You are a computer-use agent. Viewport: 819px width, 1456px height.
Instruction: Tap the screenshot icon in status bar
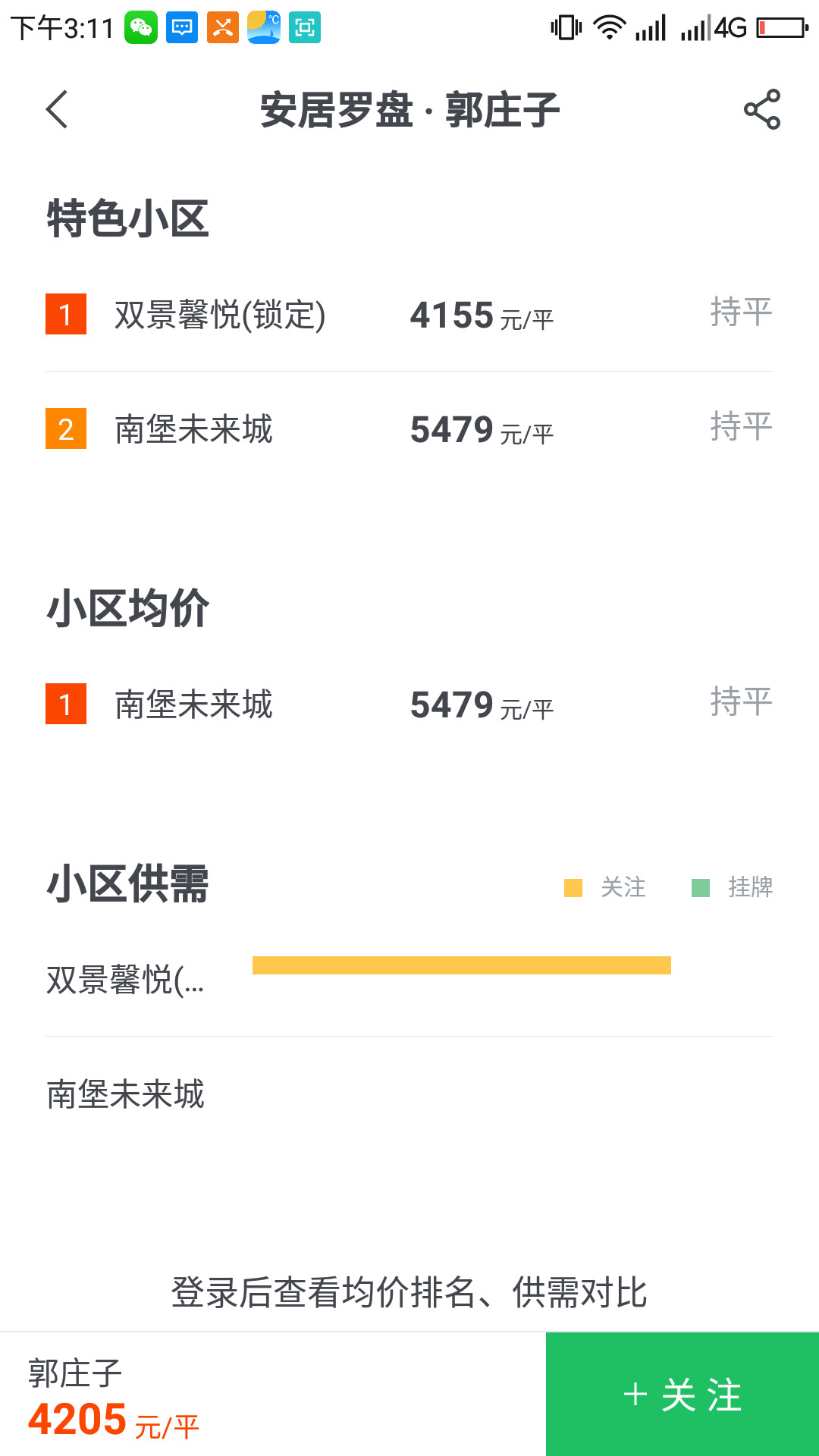click(305, 28)
